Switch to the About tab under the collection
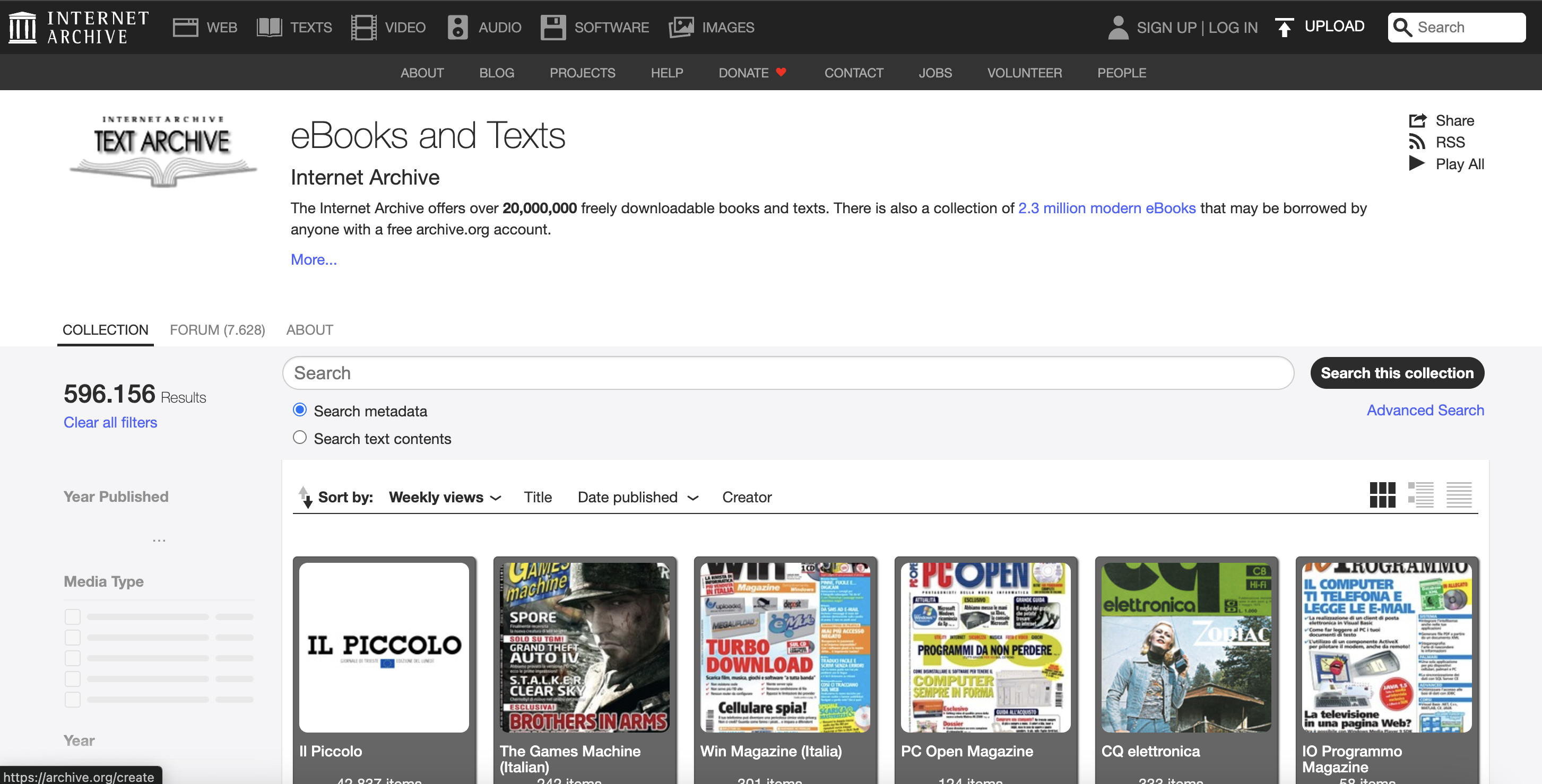Screen dimensions: 1542x784 [309, 330]
